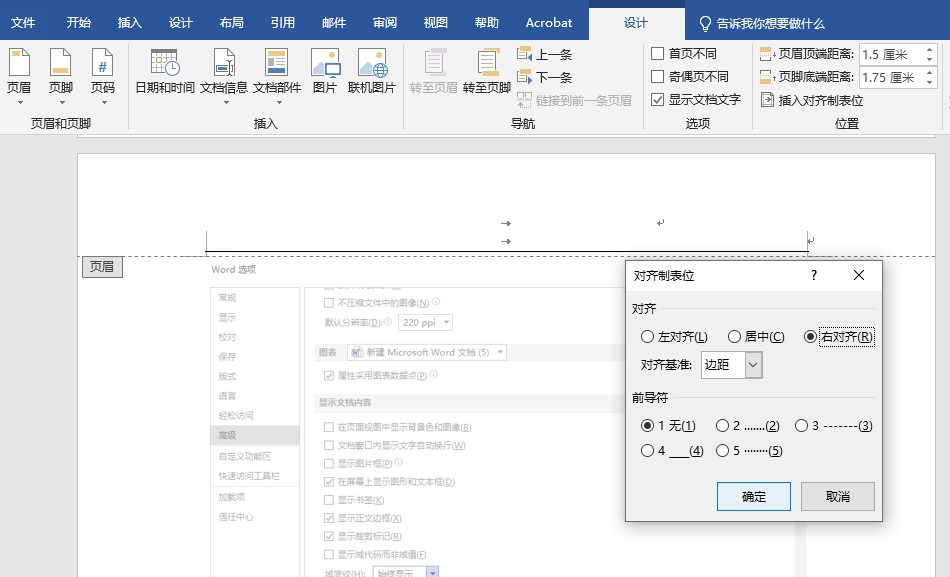This screenshot has height=577, width=950.
Task: Insert 日期和时间 into the header
Action: [x=164, y=74]
